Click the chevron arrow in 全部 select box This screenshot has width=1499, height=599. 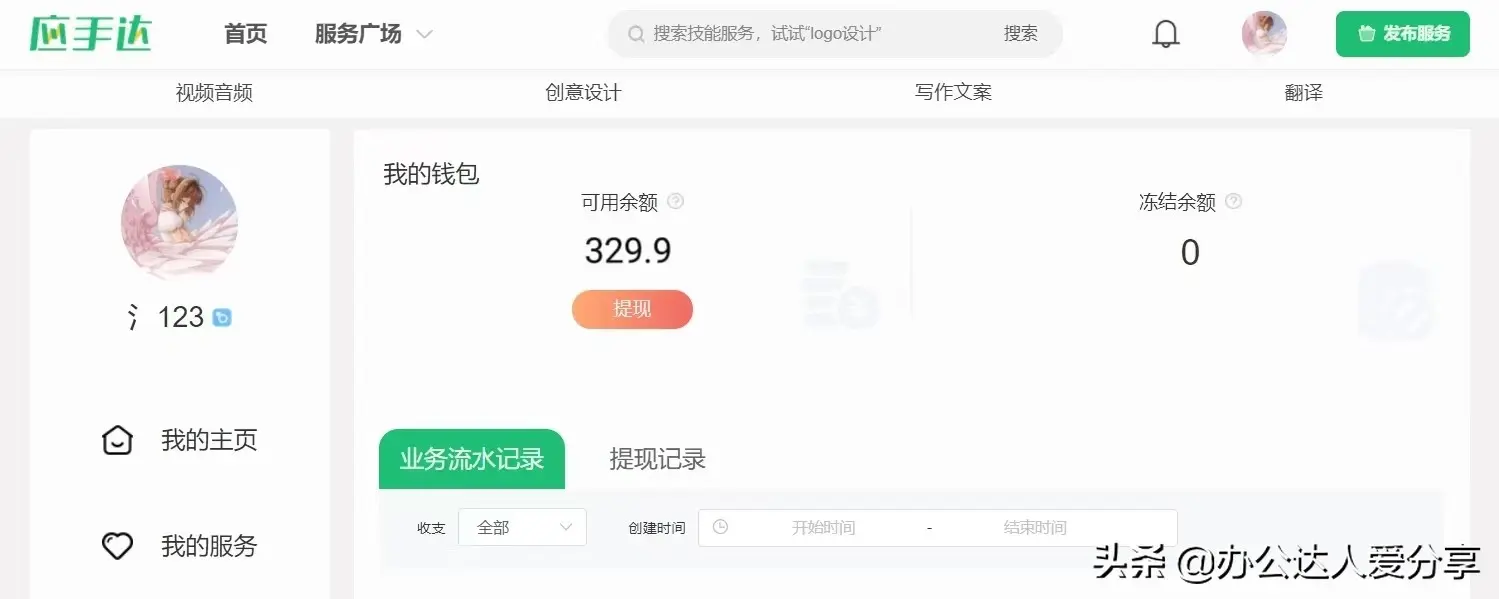[566, 527]
